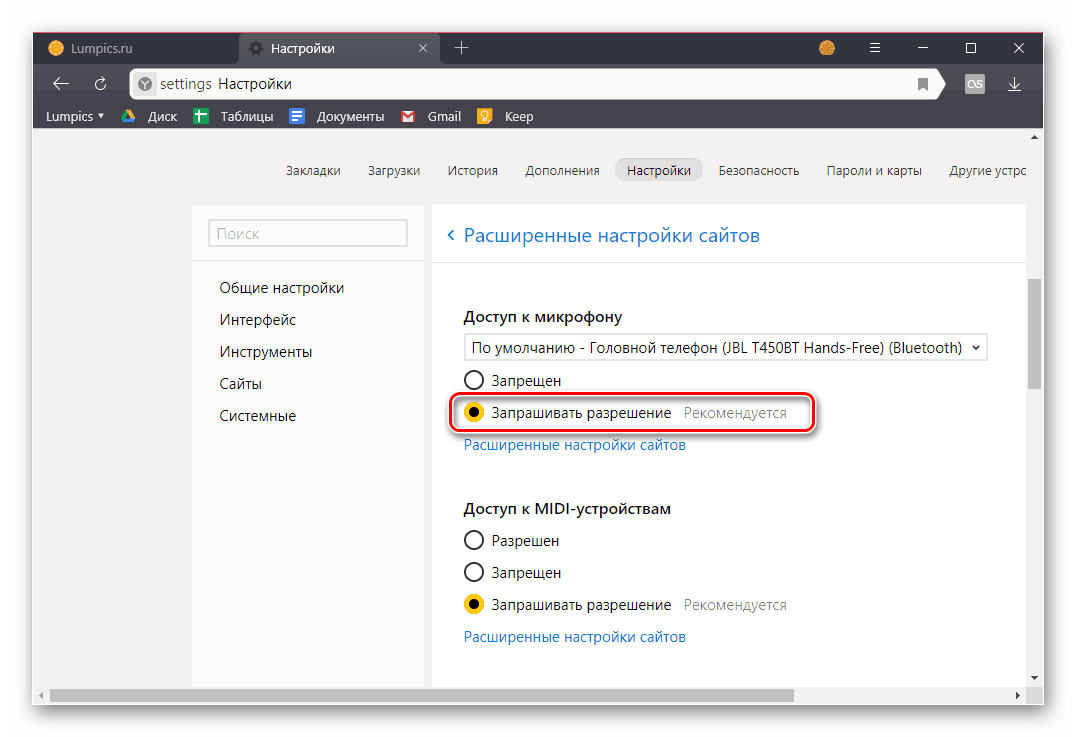Viewport: 1076px width, 737px height.
Task: Click the bookmark icon in the address bar
Action: pos(923,84)
